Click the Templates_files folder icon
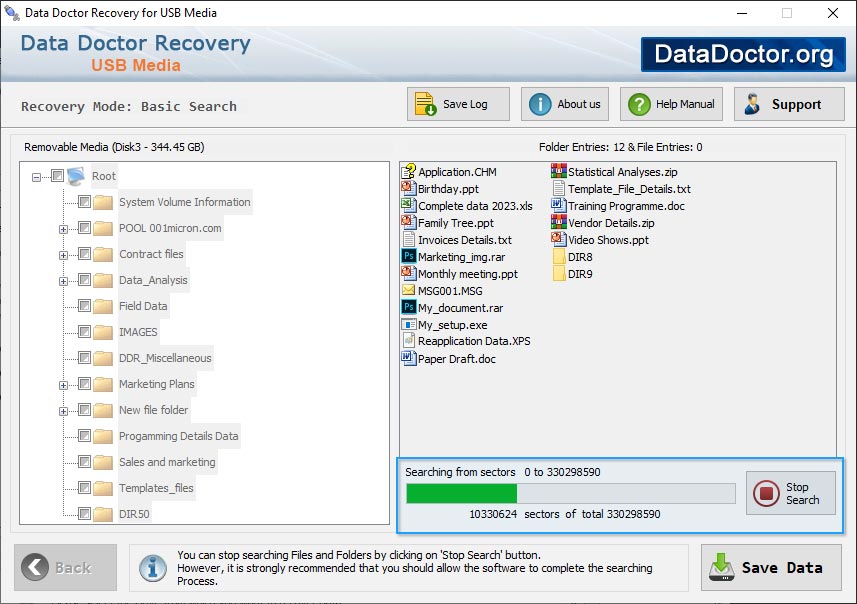 (103, 488)
